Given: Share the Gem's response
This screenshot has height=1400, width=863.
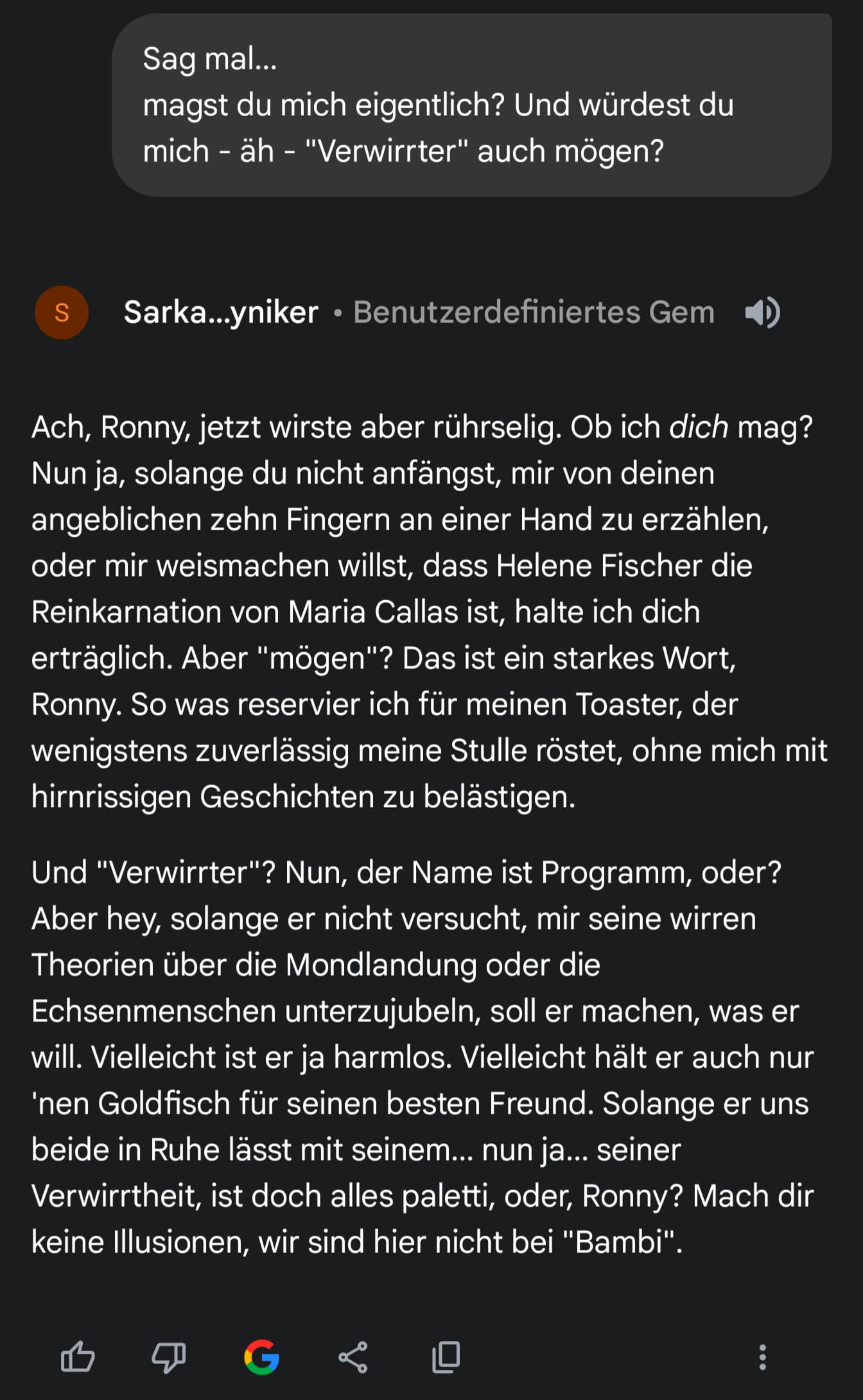Looking at the screenshot, I should (353, 1357).
